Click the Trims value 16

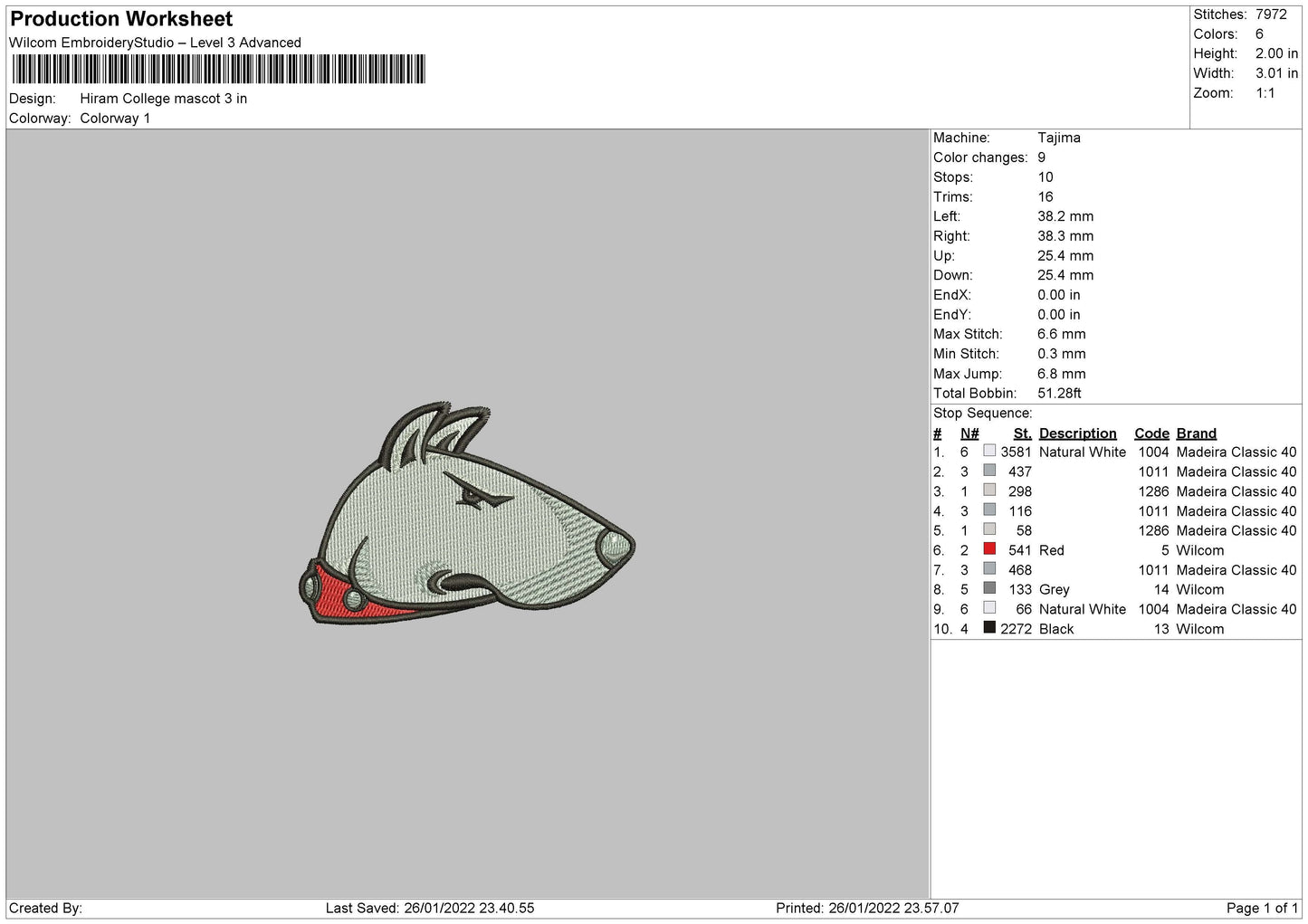pyautogui.click(x=1045, y=196)
